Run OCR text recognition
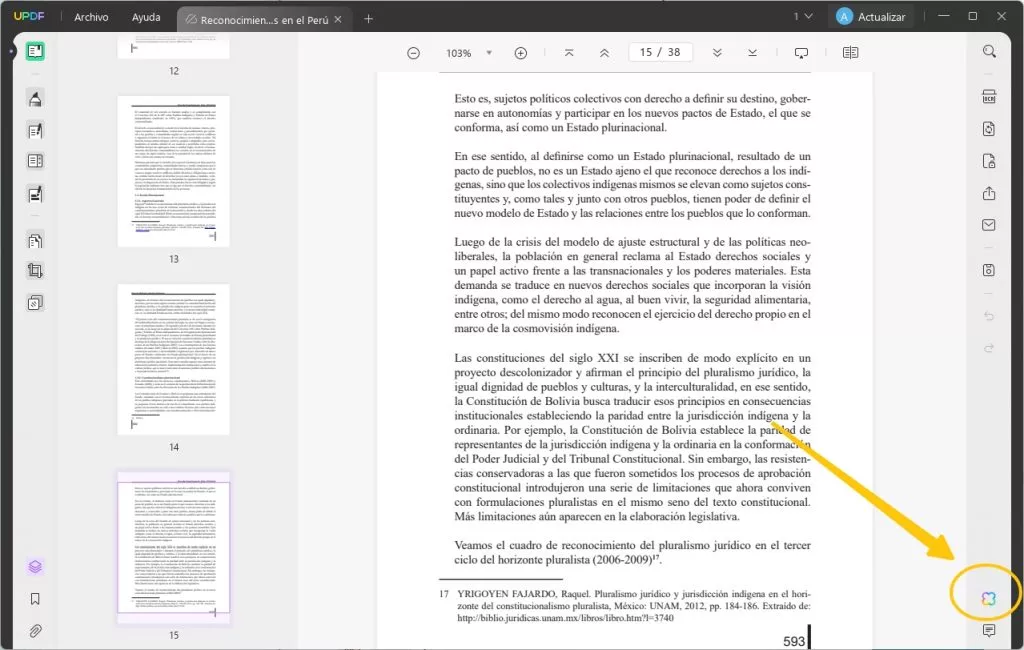Screen dimensions: 1024x650 point(989,97)
